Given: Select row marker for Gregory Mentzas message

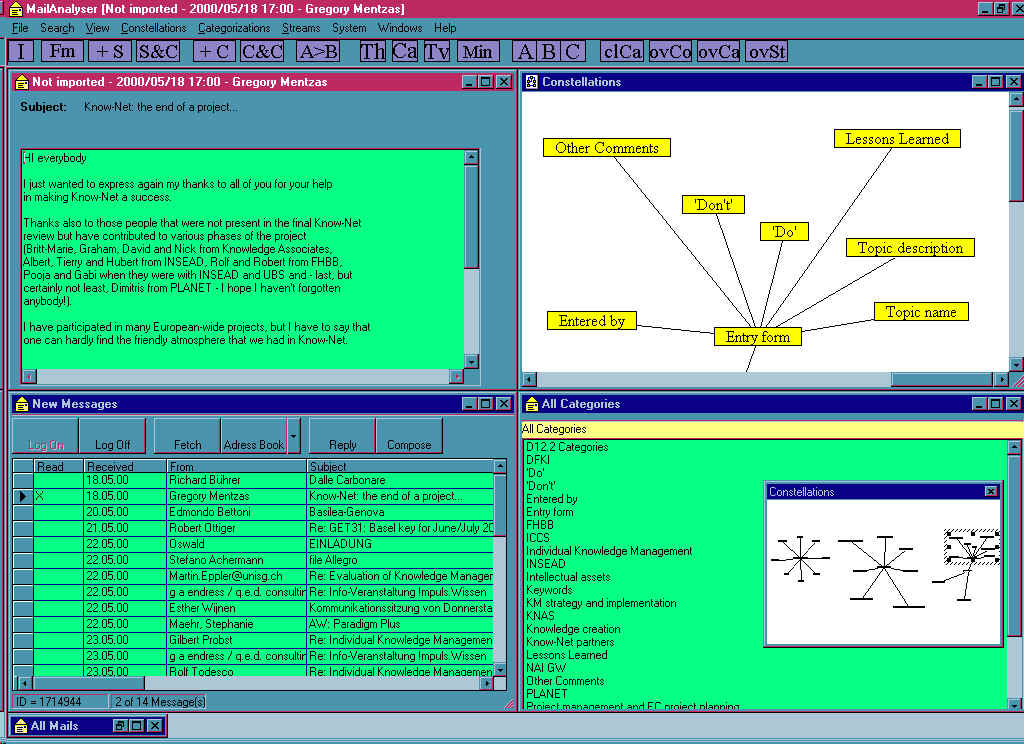Looking at the screenshot, I should pyautogui.click(x=23, y=496).
